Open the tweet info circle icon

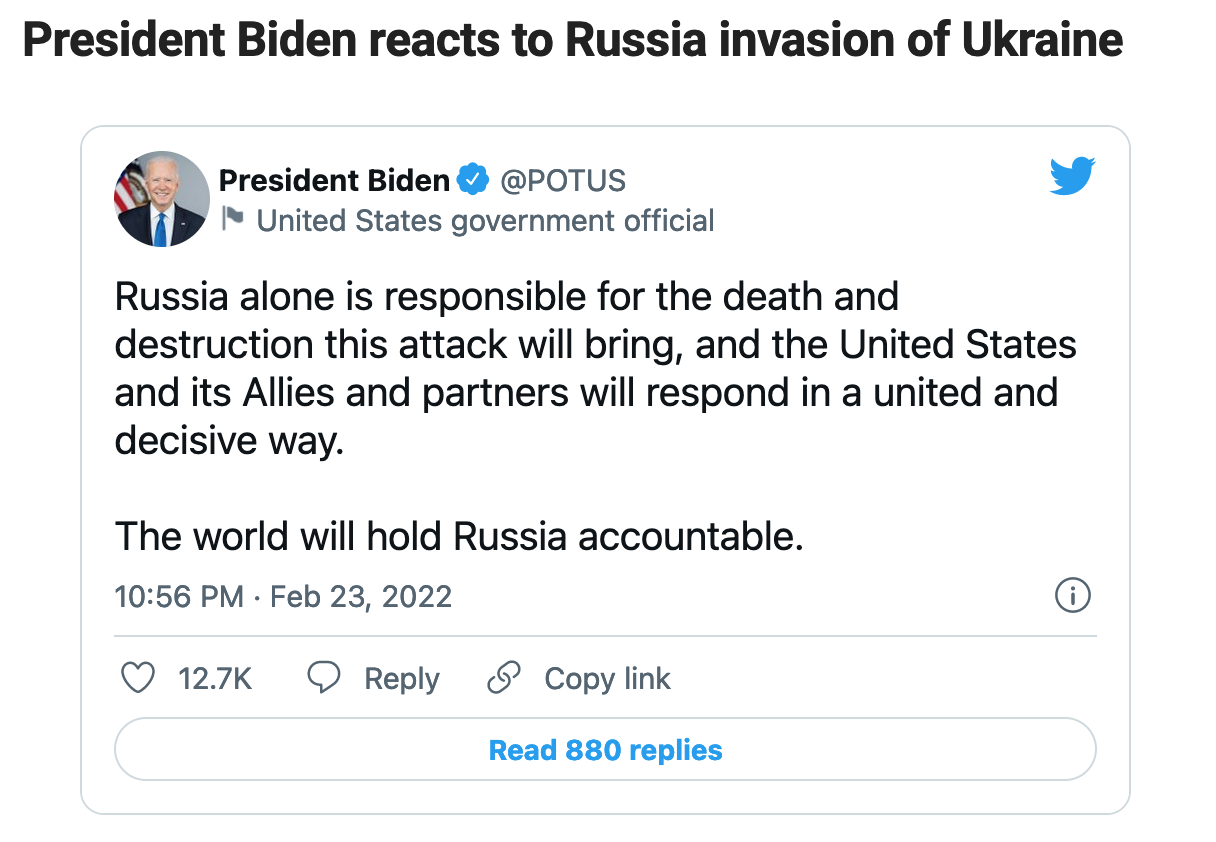[1072, 597]
